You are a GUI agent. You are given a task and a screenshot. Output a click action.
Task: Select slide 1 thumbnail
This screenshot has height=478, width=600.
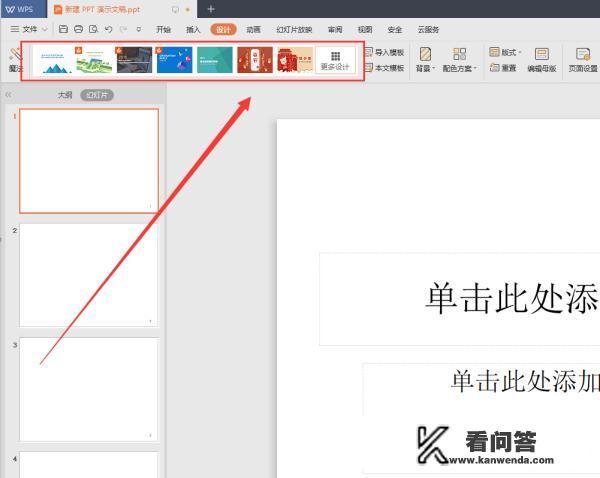click(x=89, y=161)
